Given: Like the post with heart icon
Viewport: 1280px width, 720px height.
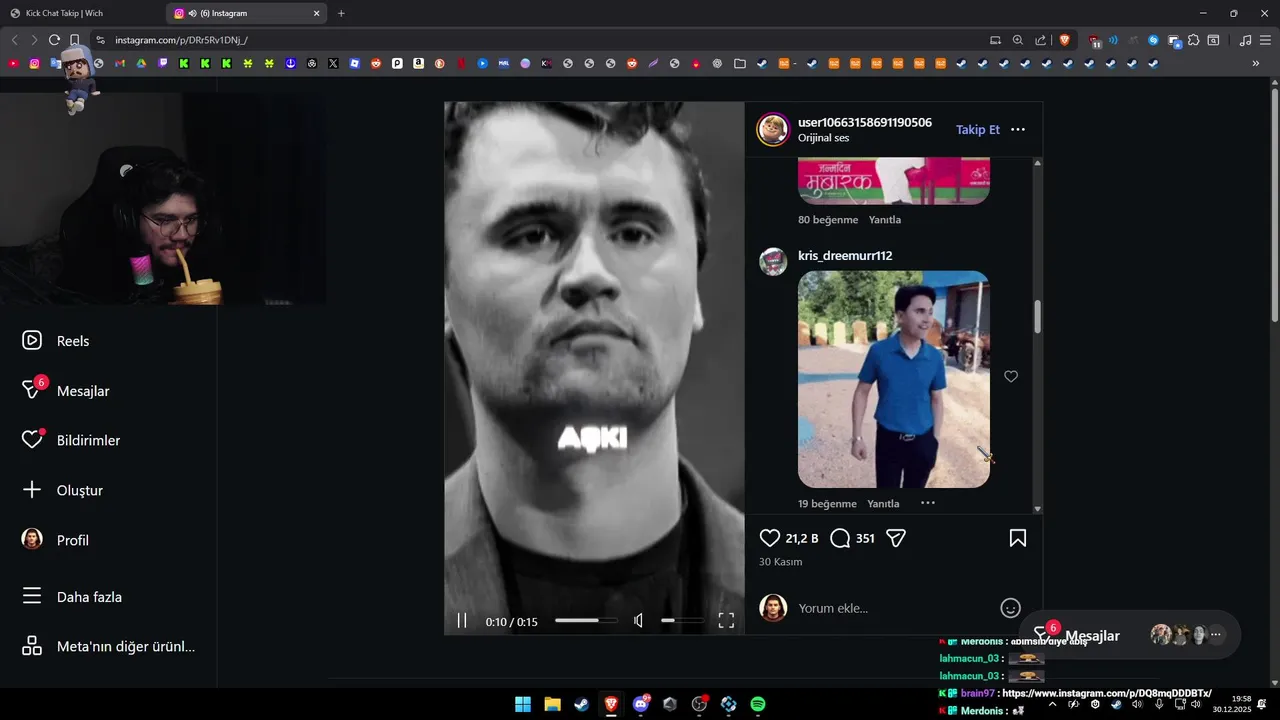Looking at the screenshot, I should click(x=770, y=538).
